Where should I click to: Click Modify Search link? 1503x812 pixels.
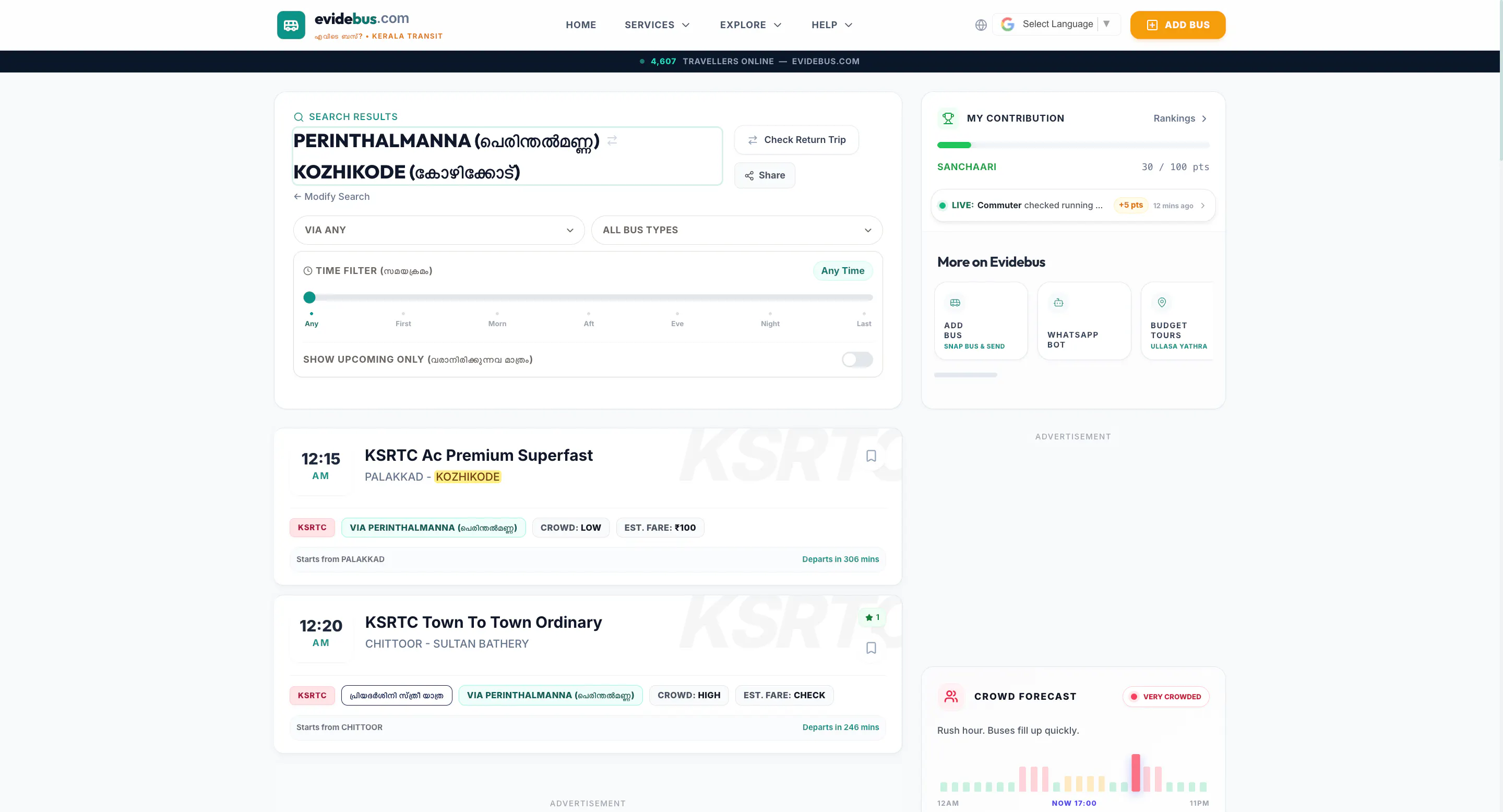pyautogui.click(x=331, y=197)
